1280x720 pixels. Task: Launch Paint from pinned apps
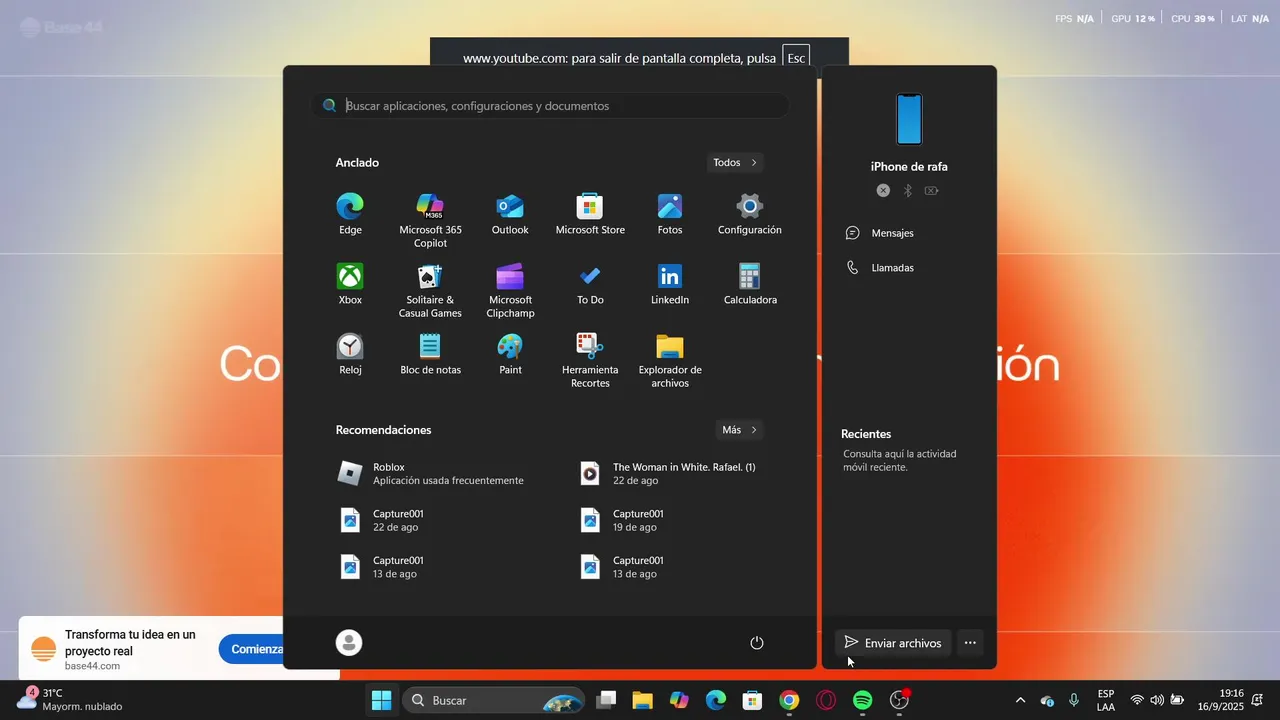(x=510, y=354)
